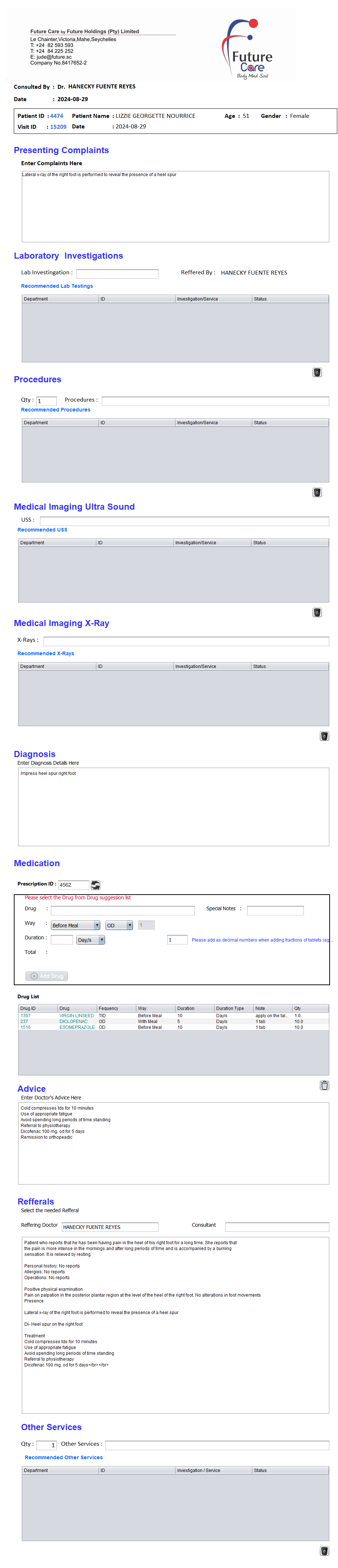Focus the Special Notes text field
Image resolution: width=338 pixels, height=1568 pixels.
pyautogui.click(x=275, y=910)
